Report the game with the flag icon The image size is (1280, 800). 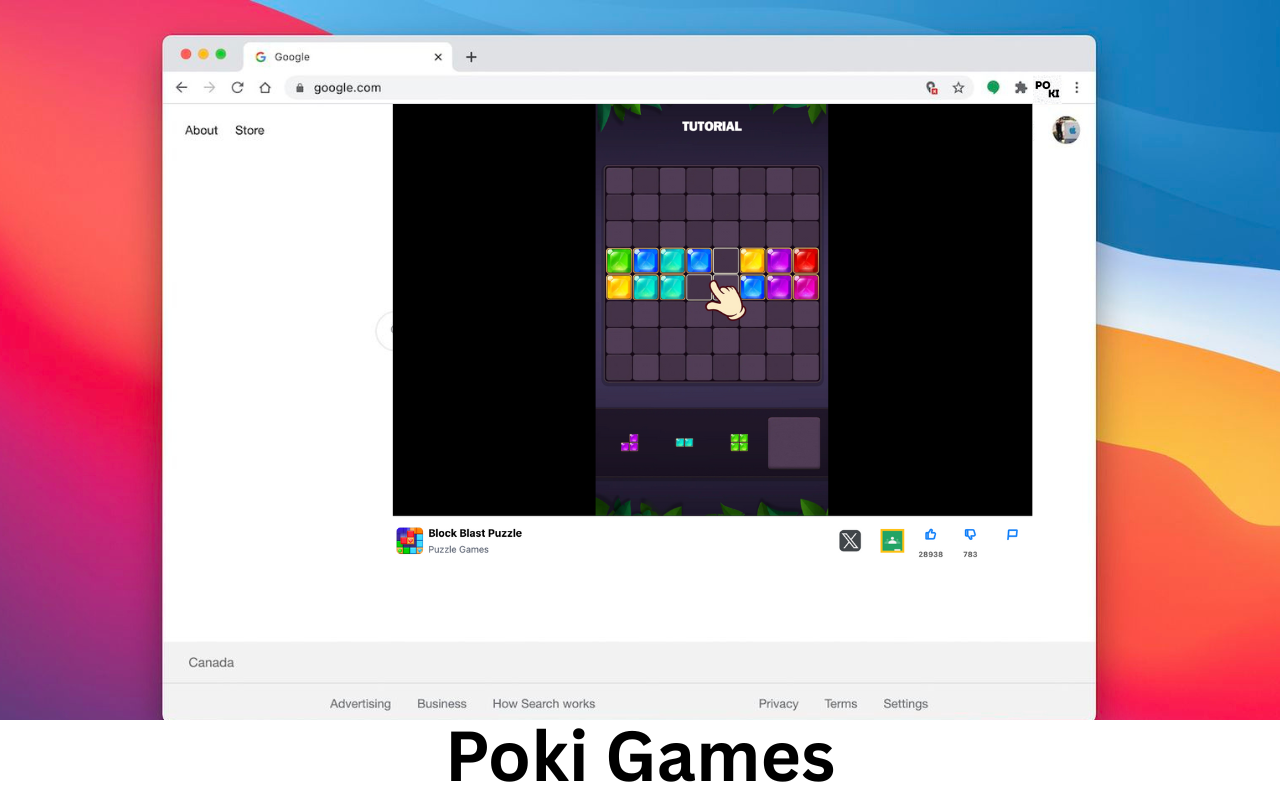(1012, 535)
